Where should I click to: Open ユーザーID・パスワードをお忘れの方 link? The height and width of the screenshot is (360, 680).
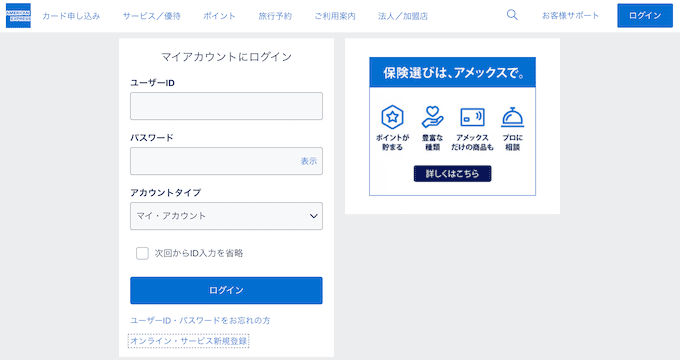(x=200, y=321)
